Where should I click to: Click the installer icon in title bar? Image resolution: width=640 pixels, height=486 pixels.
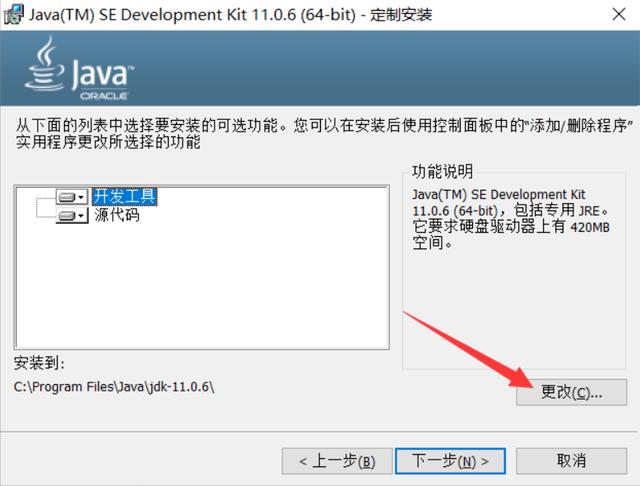pyautogui.click(x=13, y=15)
